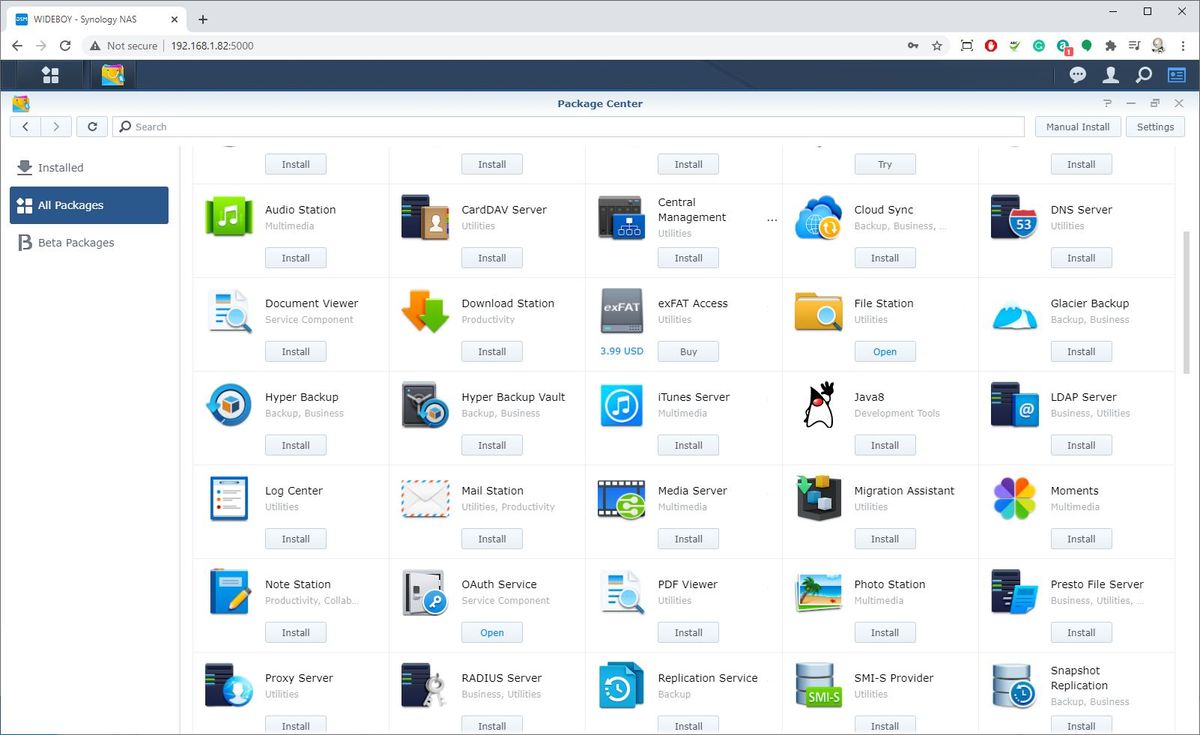1200x735 pixels.
Task: Click the Chrome extensions puzzle icon
Action: point(1110,46)
